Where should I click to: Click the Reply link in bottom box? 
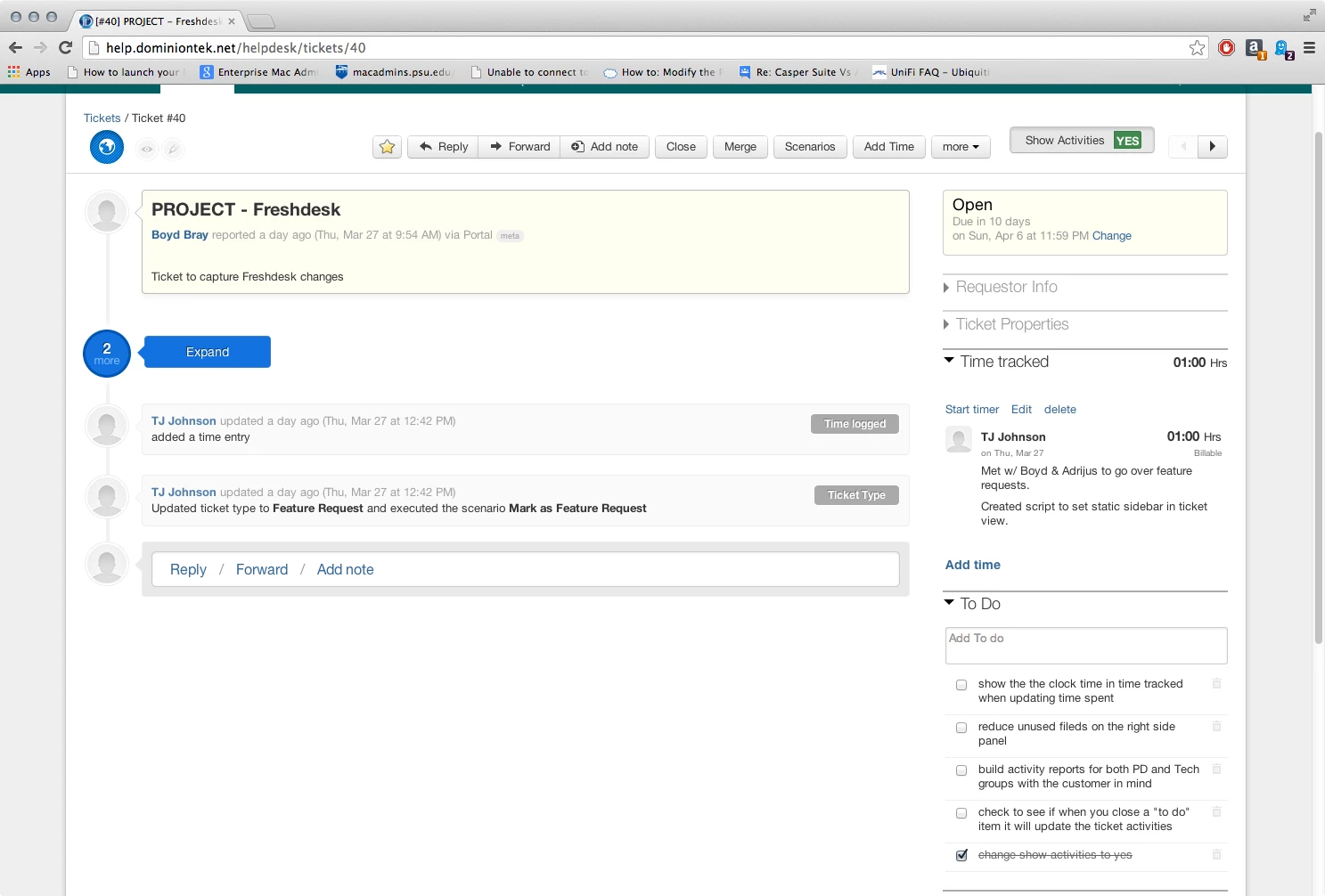(188, 569)
